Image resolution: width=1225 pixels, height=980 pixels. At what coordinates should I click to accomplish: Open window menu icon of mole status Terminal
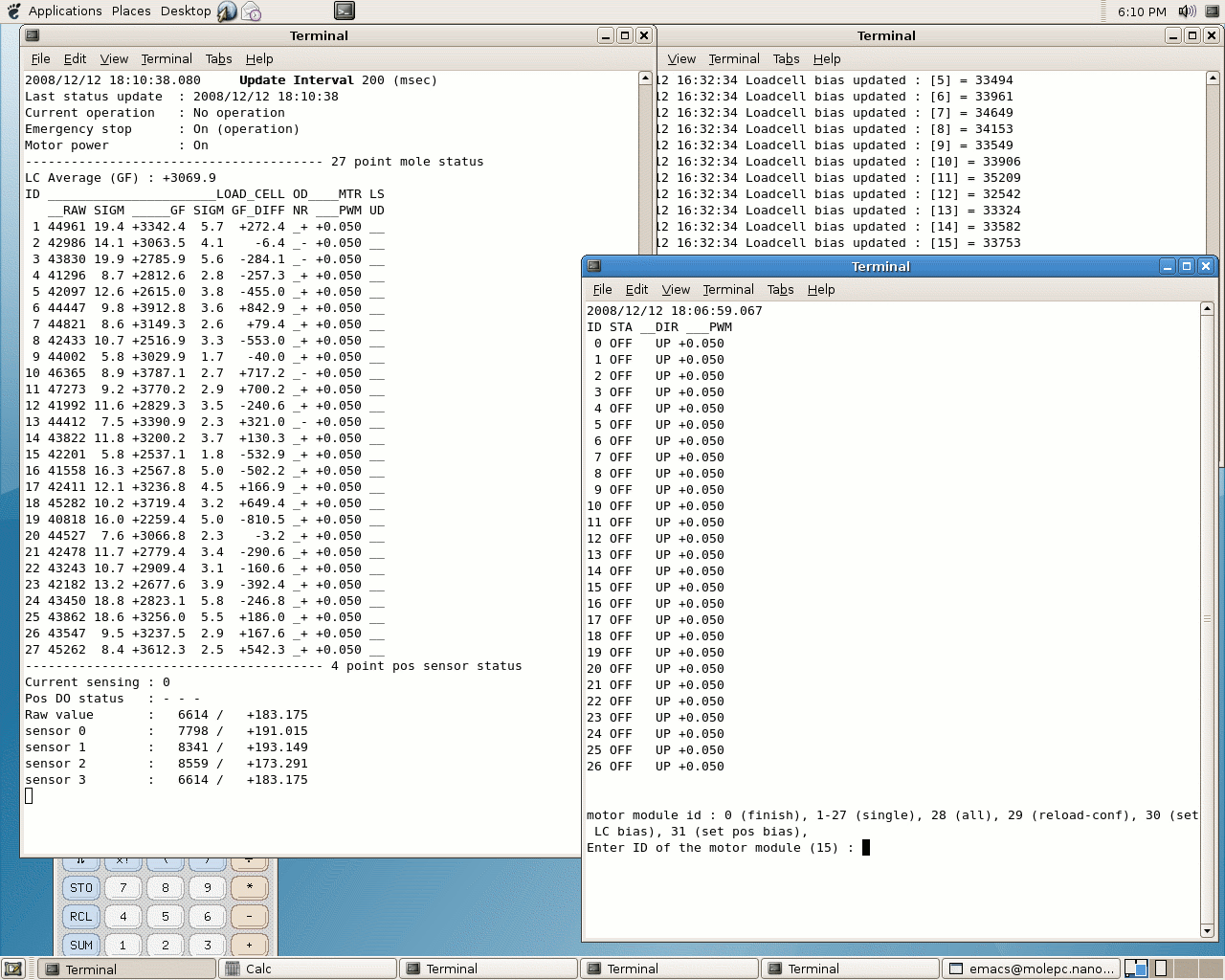tap(33, 35)
